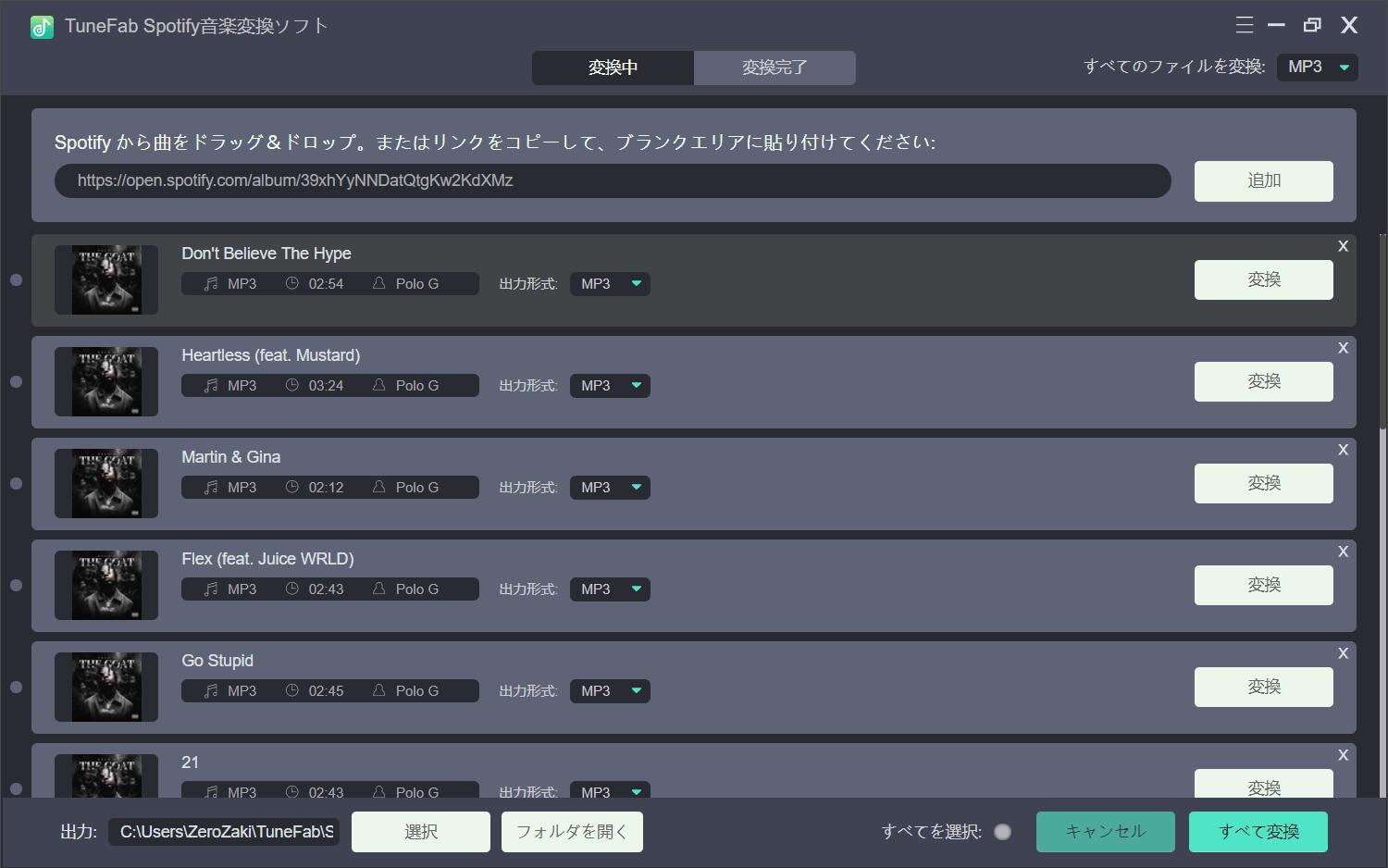The height and width of the screenshot is (868, 1388).
Task: Click the キャンセル button
Action: [x=1106, y=832]
